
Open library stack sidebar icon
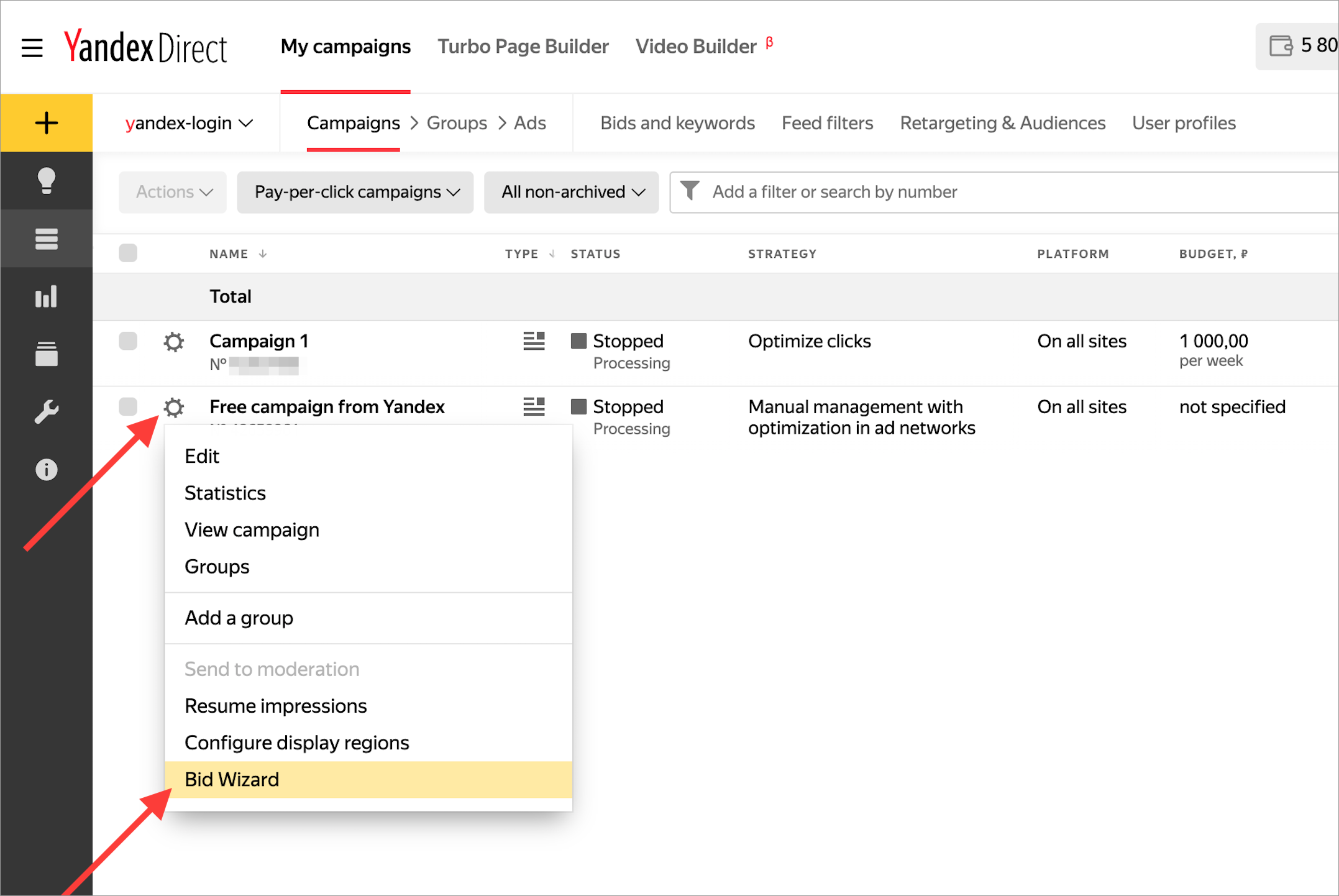point(47,354)
